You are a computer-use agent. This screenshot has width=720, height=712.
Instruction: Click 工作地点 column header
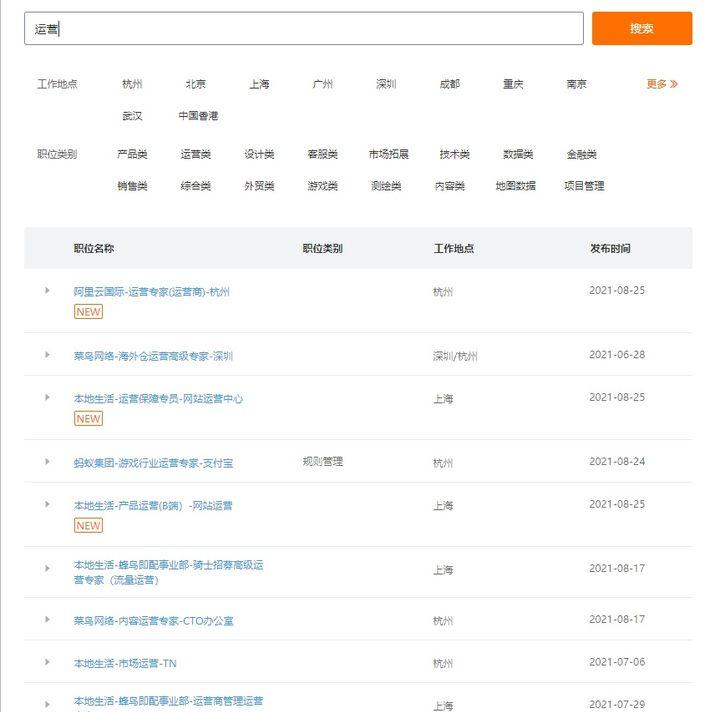(454, 249)
